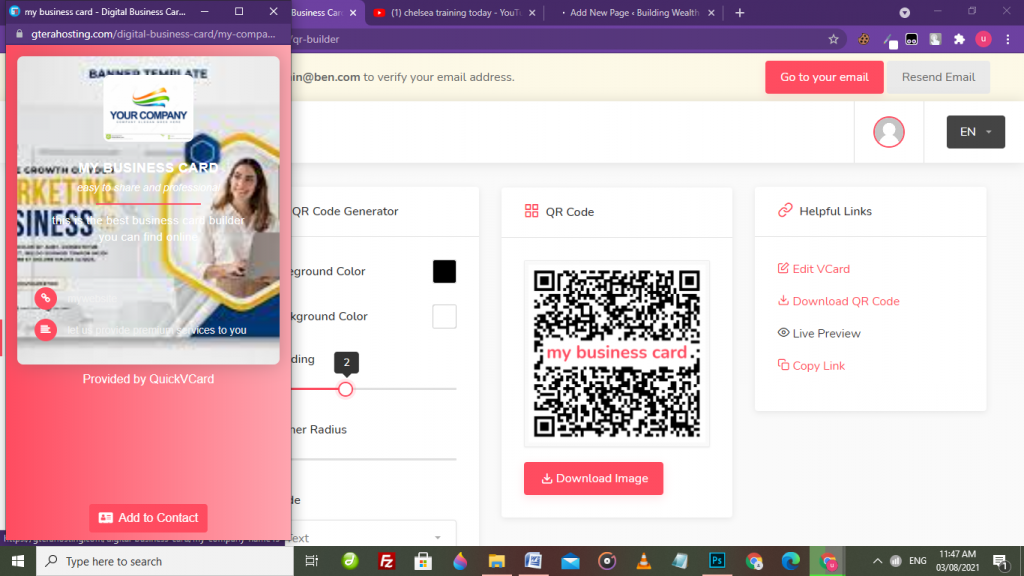Click the Download QR Code arrow icon

[x=783, y=300]
